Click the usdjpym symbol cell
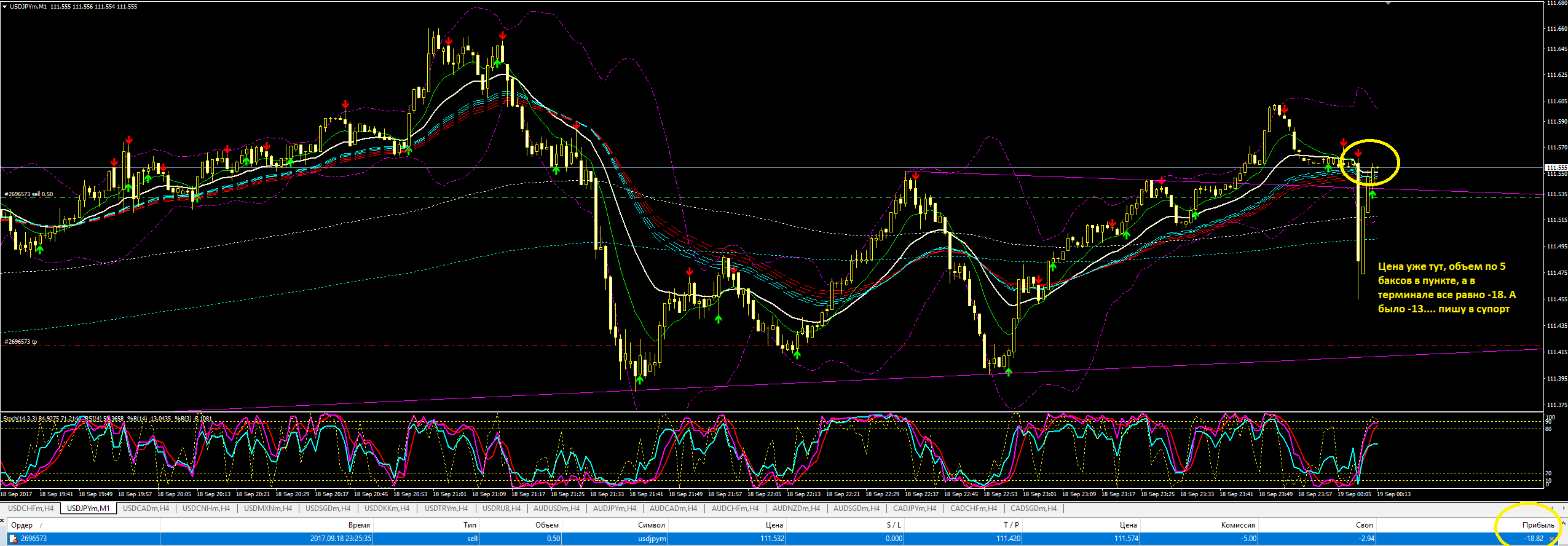The height and width of the screenshot is (546, 1568). 652,539
